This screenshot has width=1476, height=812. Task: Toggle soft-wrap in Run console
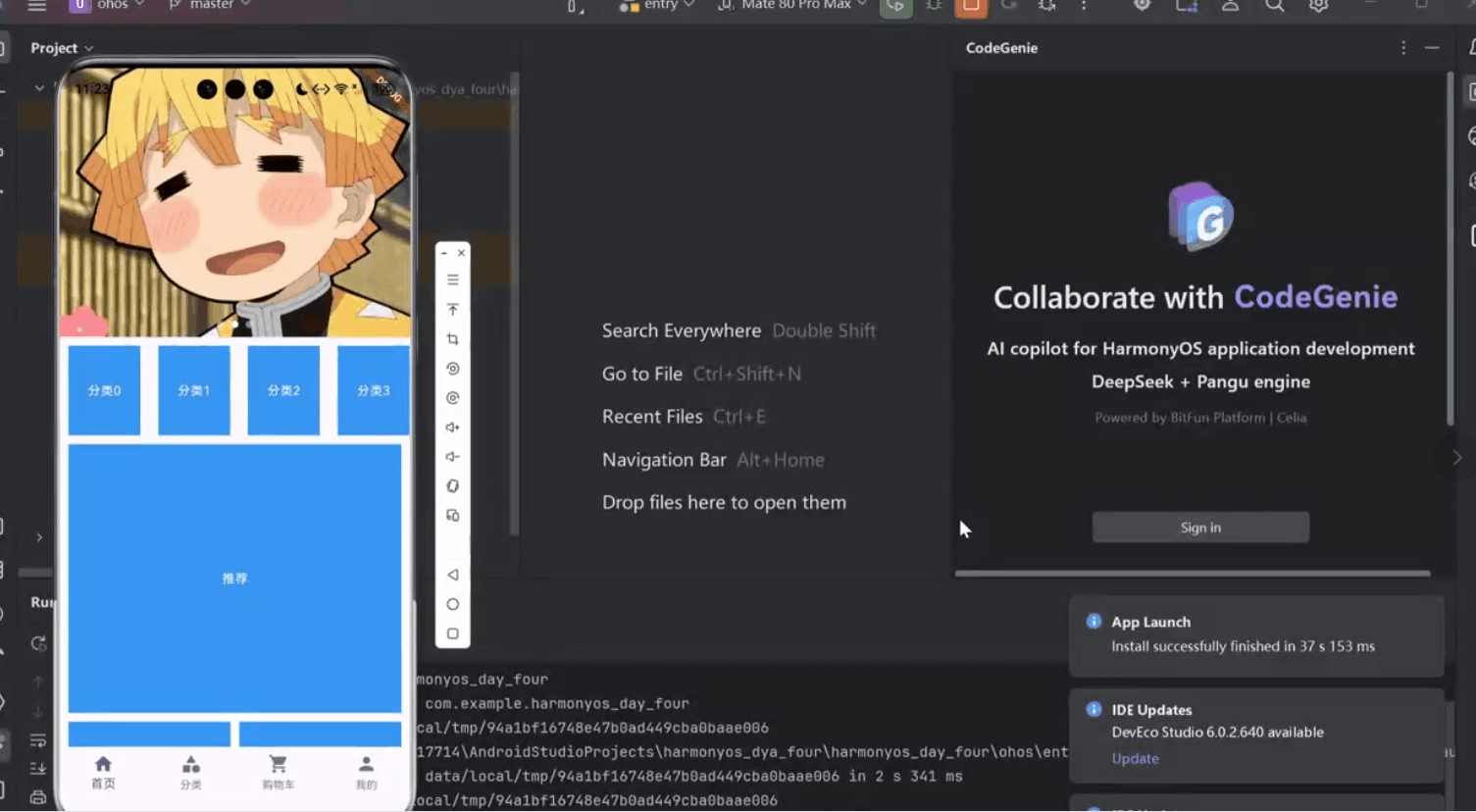point(38,740)
